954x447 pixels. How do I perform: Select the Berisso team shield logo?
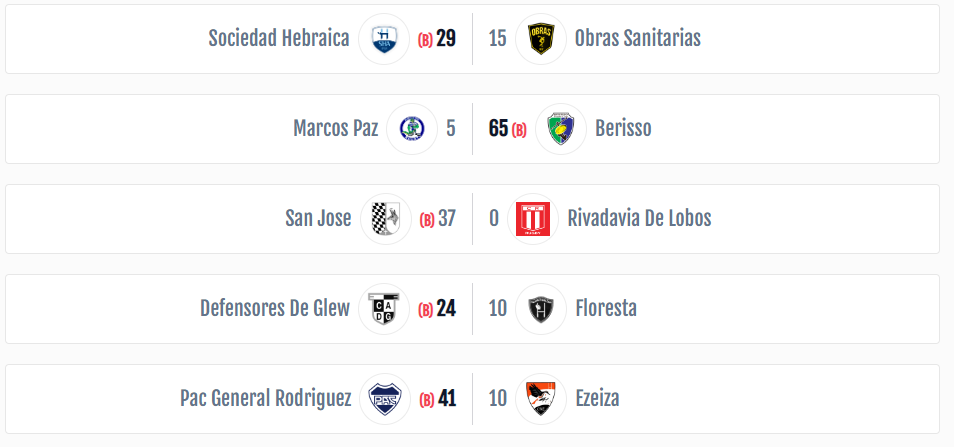pos(561,129)
